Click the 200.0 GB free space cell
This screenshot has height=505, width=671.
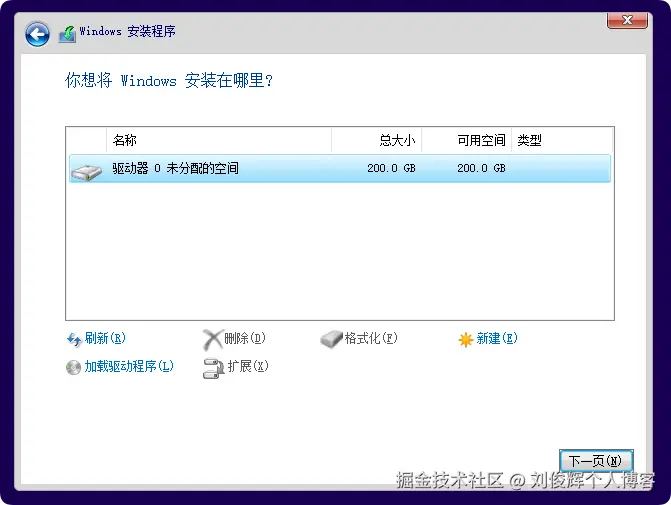pos(481,168)
